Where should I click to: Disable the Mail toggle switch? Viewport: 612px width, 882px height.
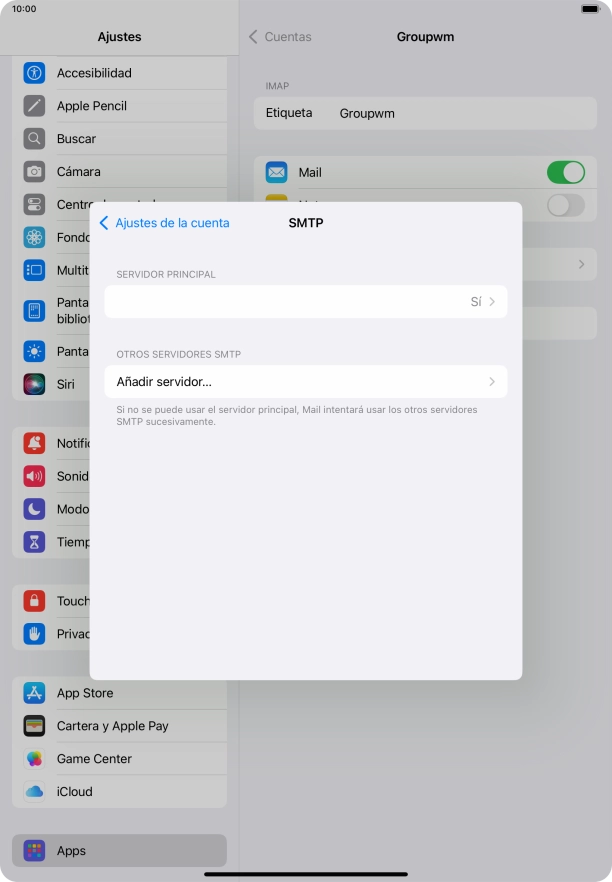[x=565, y=172]
